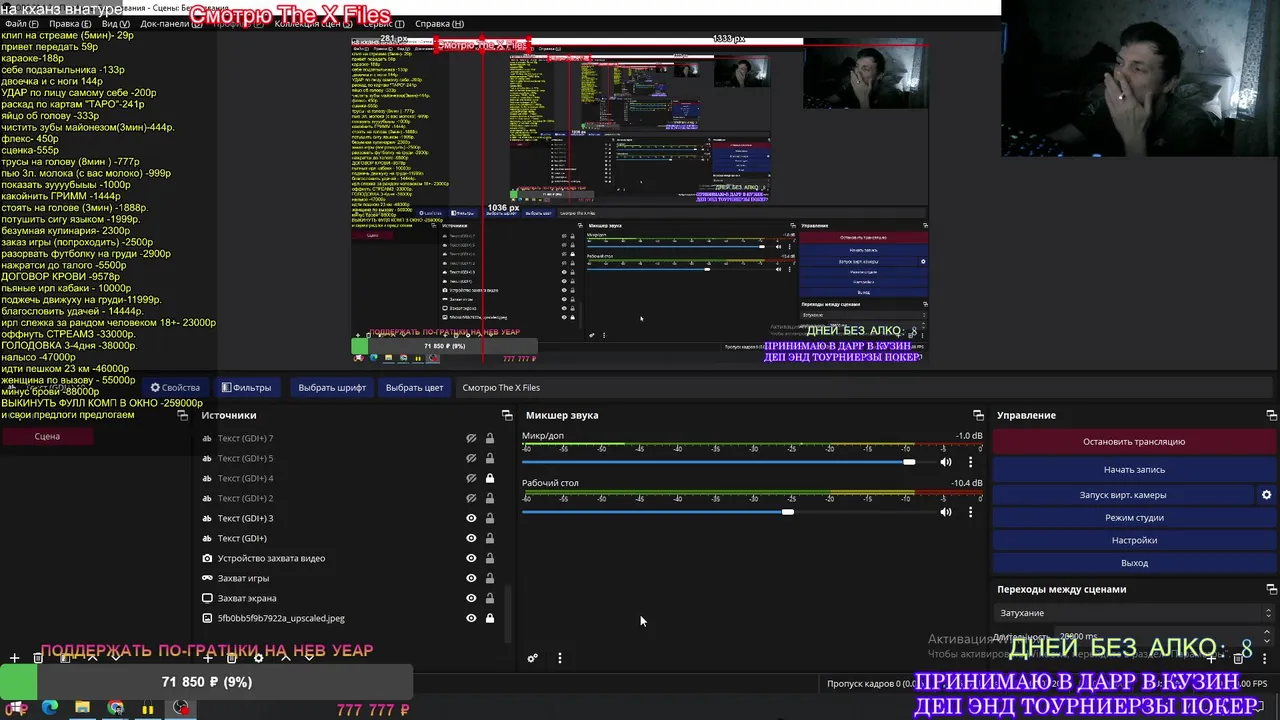The height and width of the screenshot is (720, 1280).
Task: Add a new scene with the plus icon in the Scenes panel
Action: click(14, 658)
